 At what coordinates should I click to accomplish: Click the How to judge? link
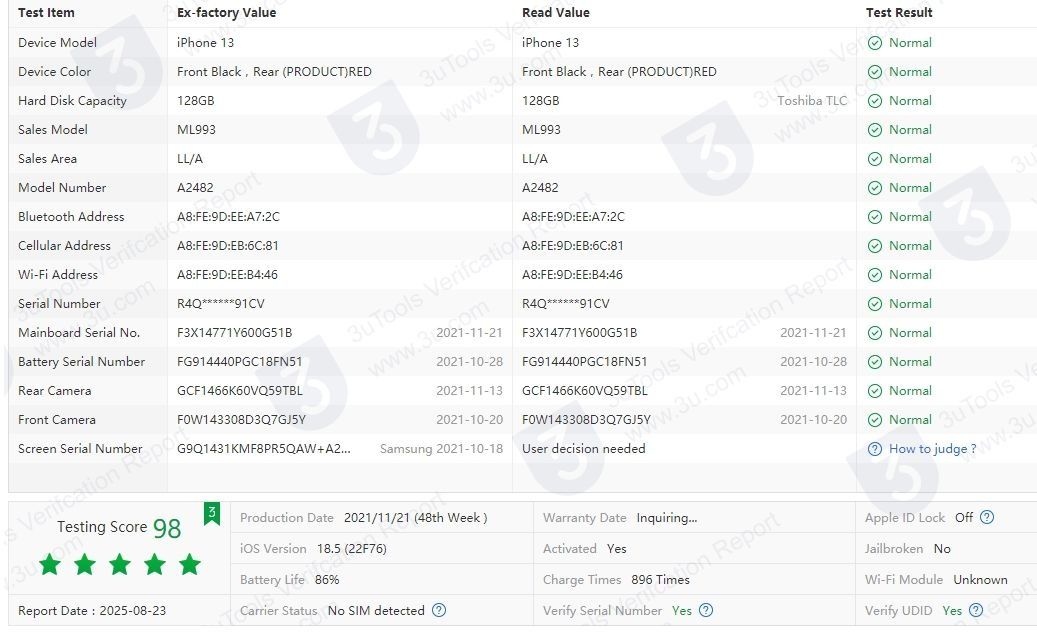pyautogui.click(x=933, y=448)
